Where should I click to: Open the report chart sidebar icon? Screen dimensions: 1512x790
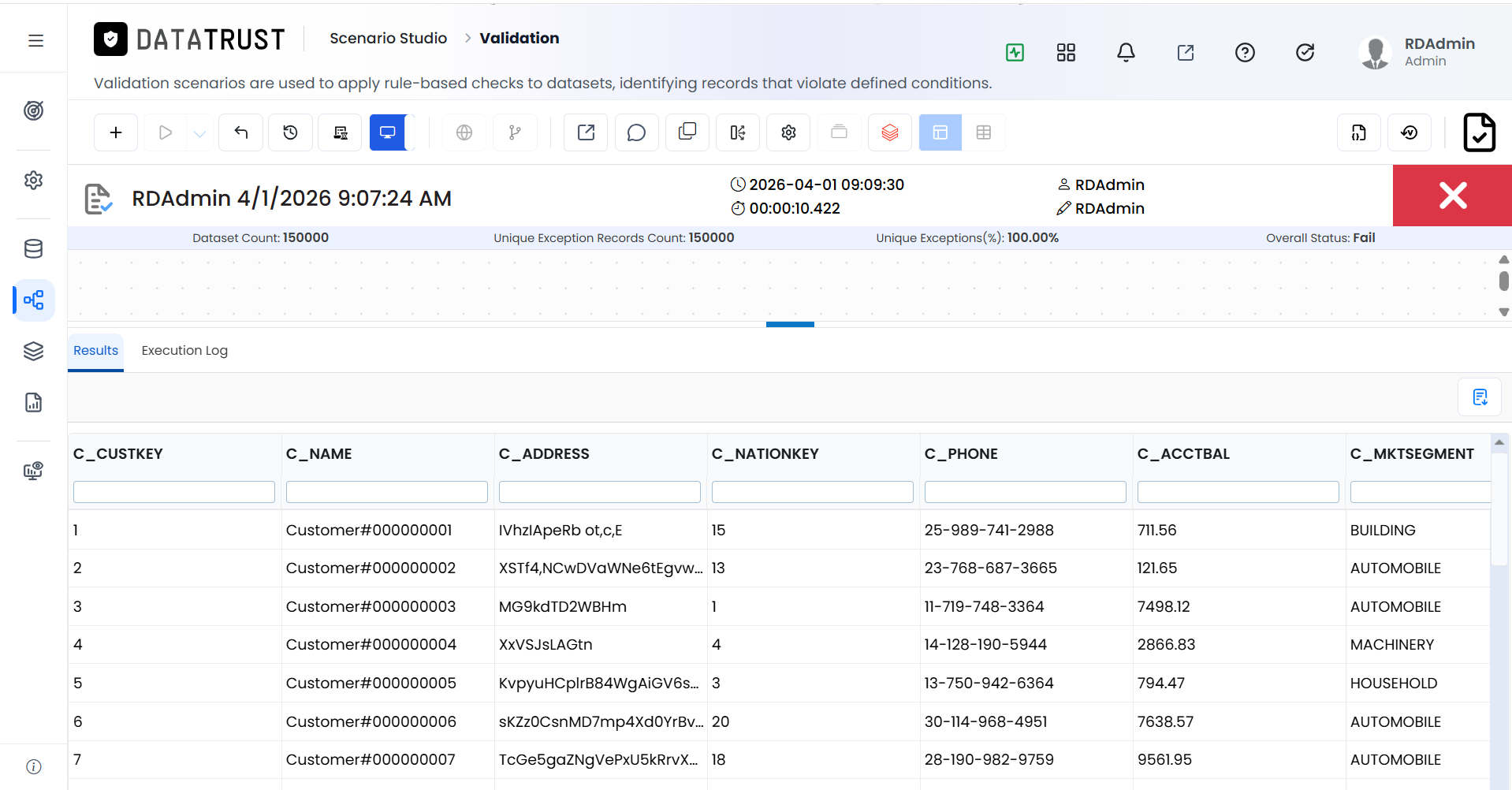(33, 403)
